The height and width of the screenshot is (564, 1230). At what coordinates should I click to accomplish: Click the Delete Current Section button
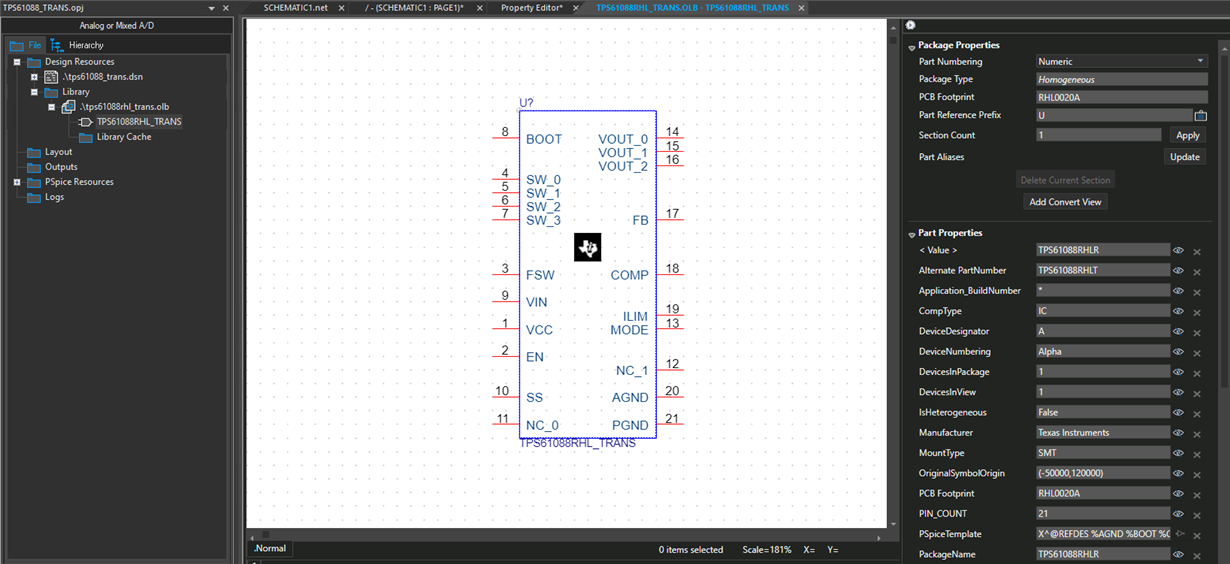coord(1065,180)
